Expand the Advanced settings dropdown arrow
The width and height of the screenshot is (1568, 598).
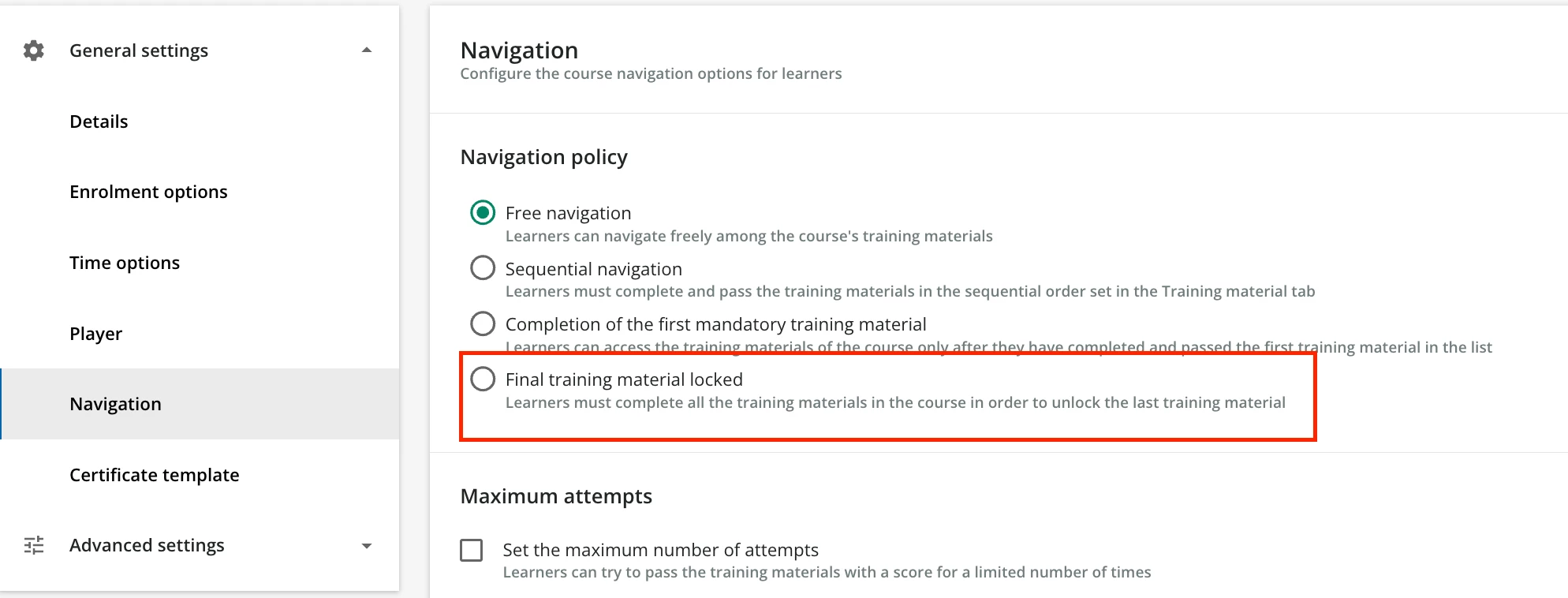pyautogui.click(x=366, y=546)
